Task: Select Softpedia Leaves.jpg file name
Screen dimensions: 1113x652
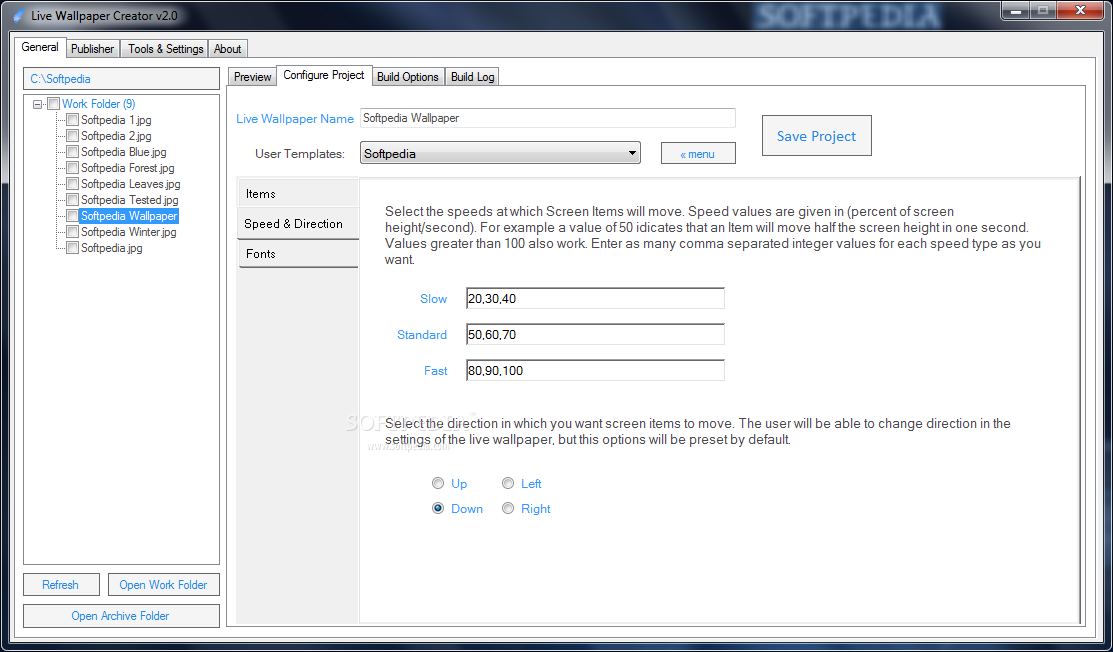Action: pyautogui.click(x=131, y=184)
